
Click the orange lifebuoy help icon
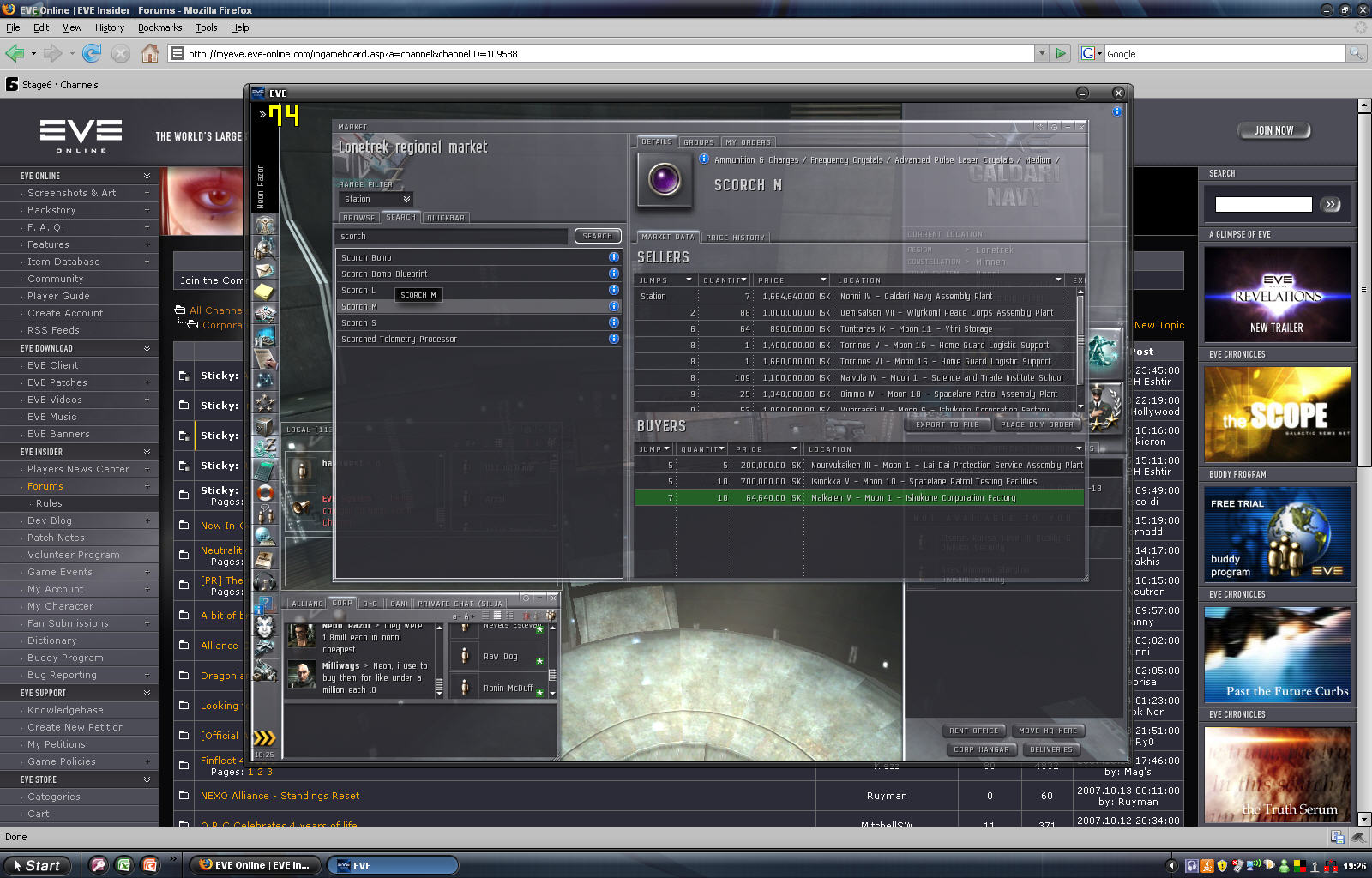[x=265, y=492]
